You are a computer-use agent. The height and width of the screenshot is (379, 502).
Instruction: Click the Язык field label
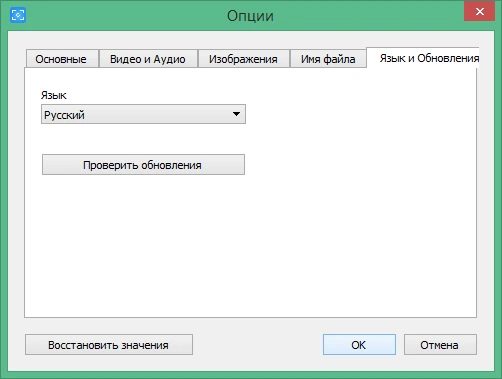pyautogui.click(x=54, y=95)
